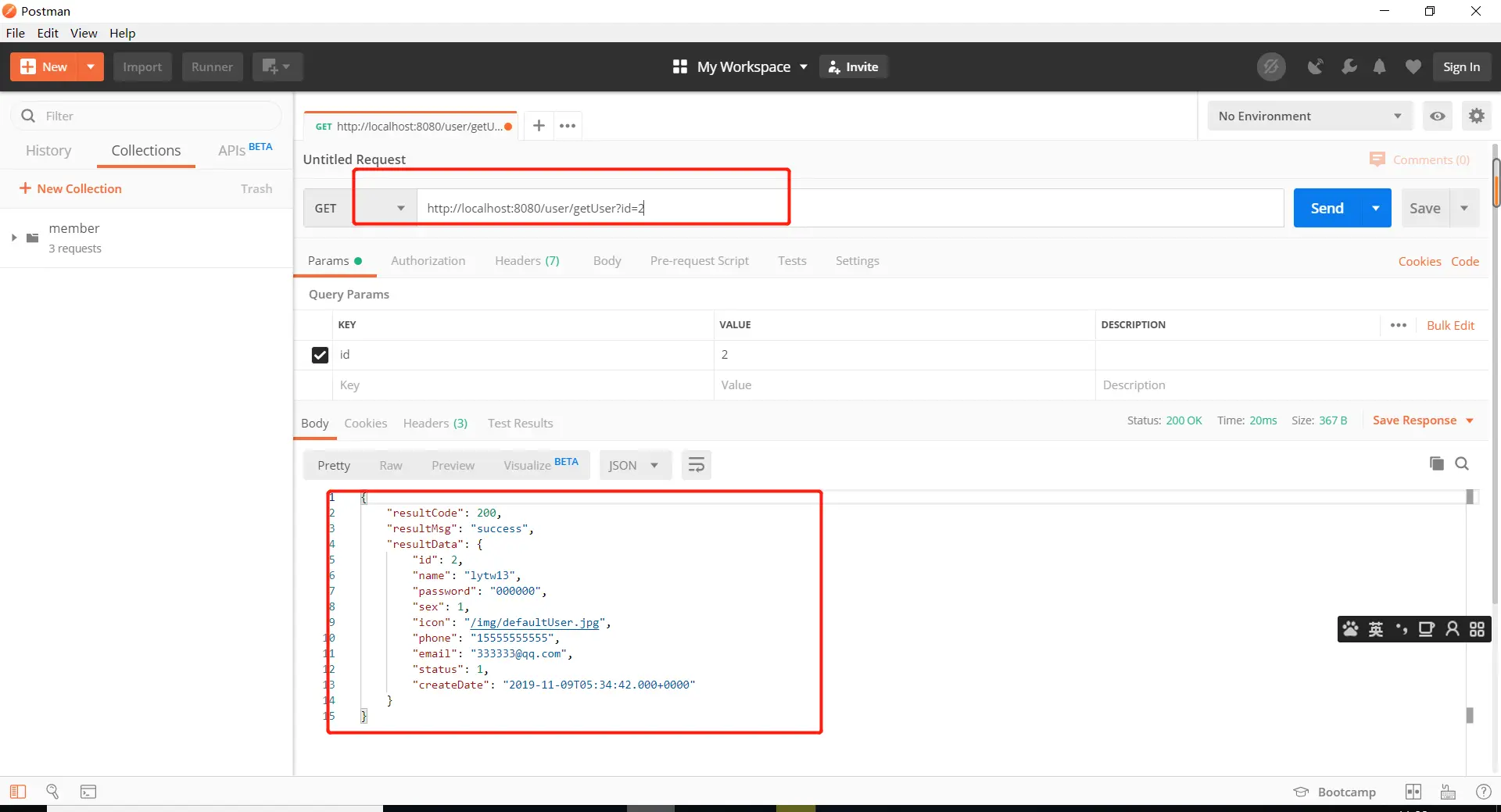Toggle the sidebar visibility icon
Image resolution: width=1501 pixels, height=812 pixels.
pos(18,792)
